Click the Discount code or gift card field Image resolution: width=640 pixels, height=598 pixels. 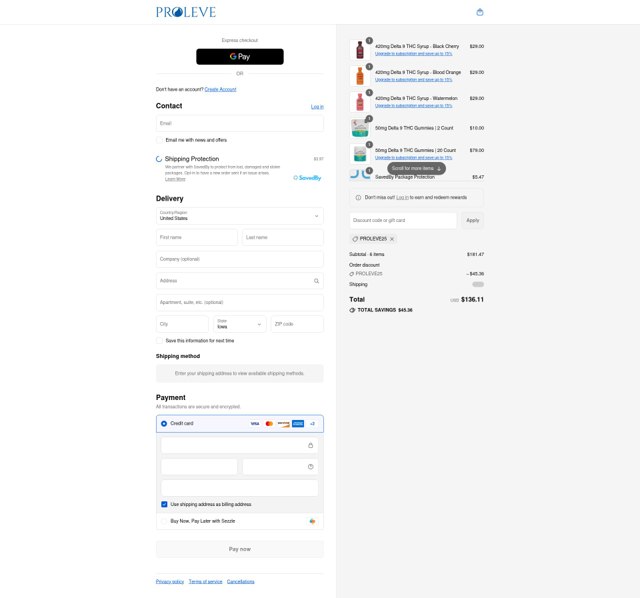[403, 220]
